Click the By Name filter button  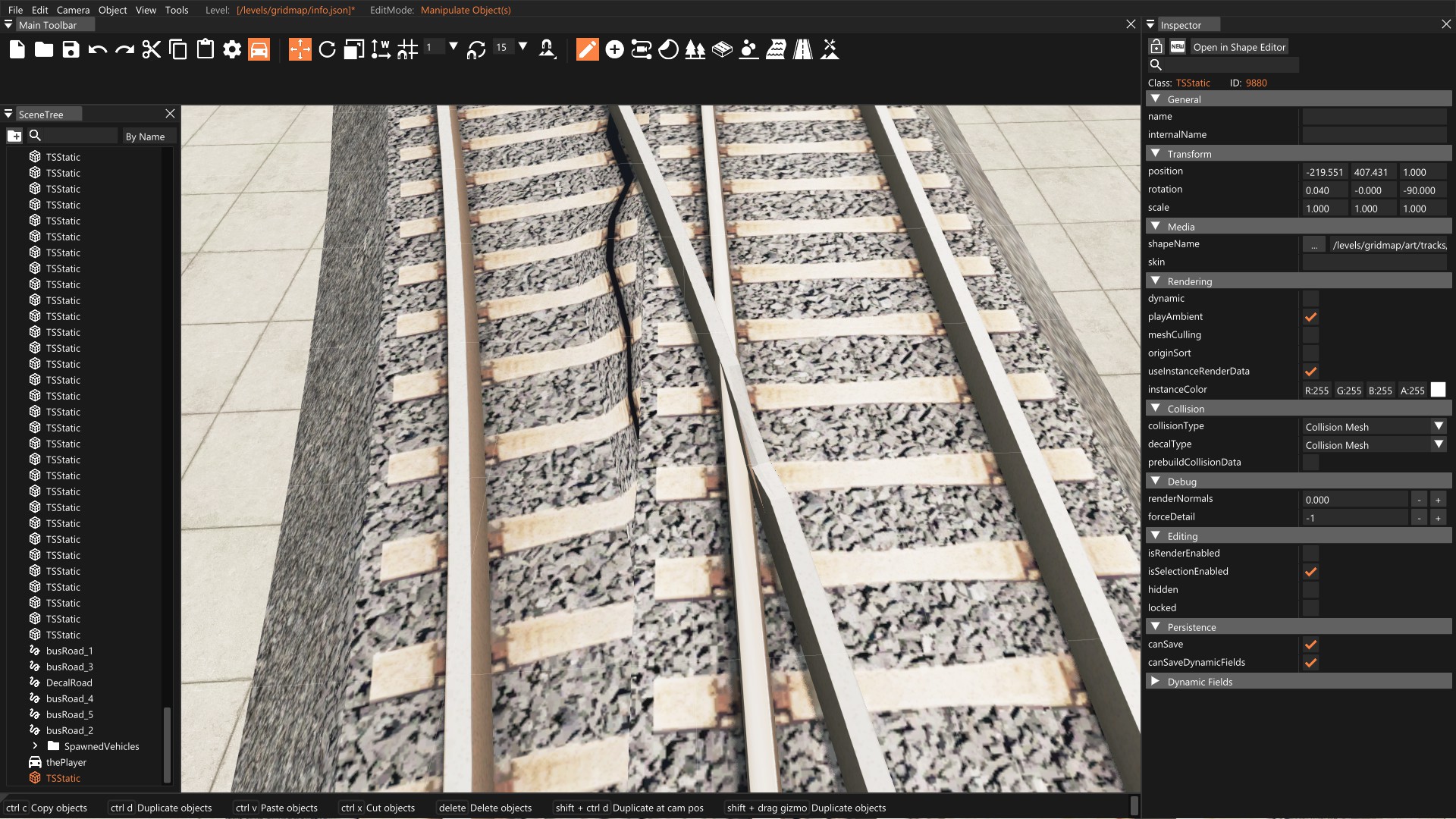pos(147,136)
